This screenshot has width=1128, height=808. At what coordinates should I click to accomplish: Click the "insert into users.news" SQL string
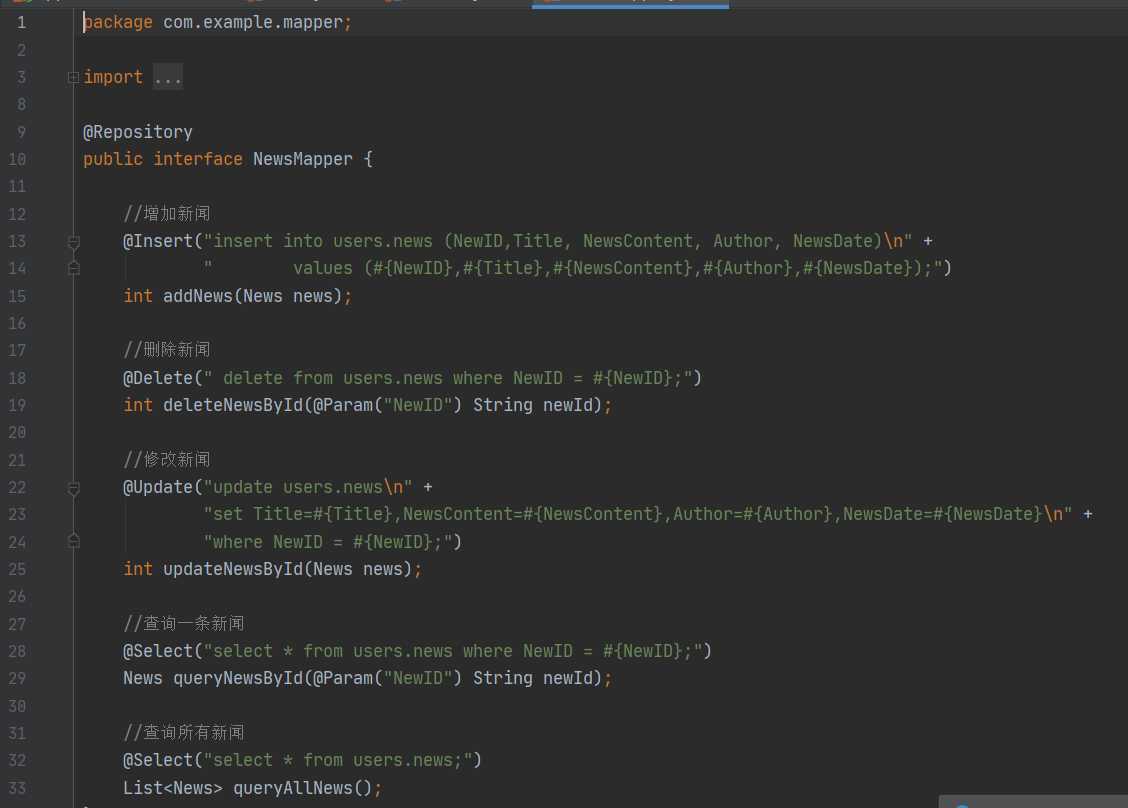tap(558, 241)
